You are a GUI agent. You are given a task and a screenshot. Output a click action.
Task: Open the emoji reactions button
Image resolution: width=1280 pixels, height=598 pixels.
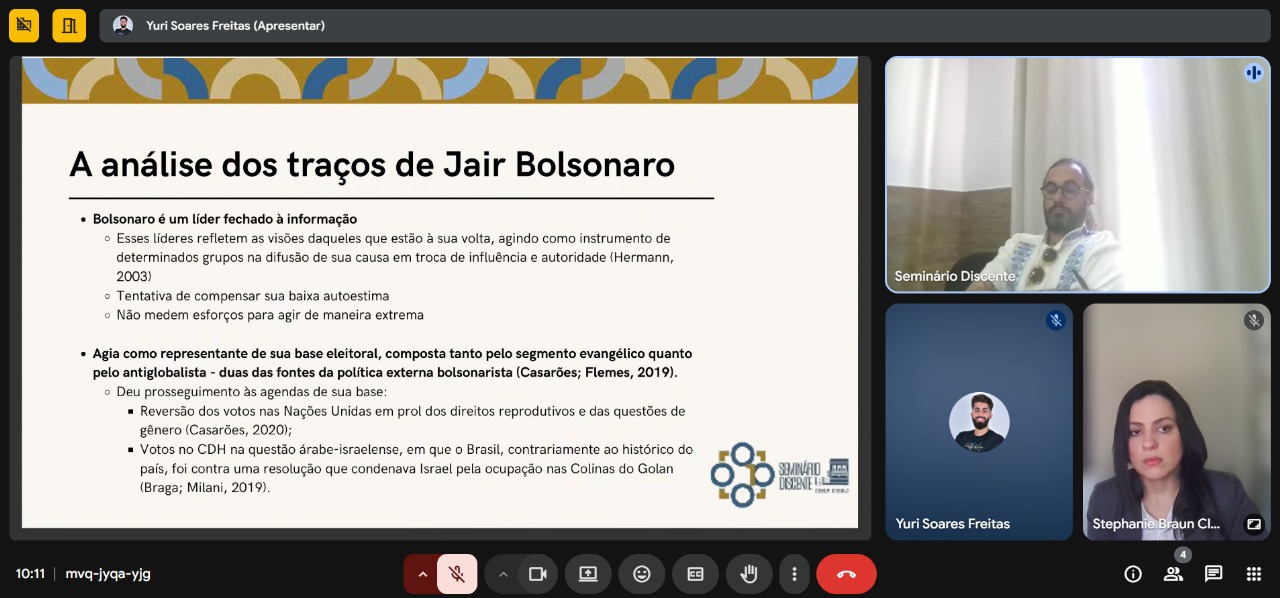[x=641, y=574]
